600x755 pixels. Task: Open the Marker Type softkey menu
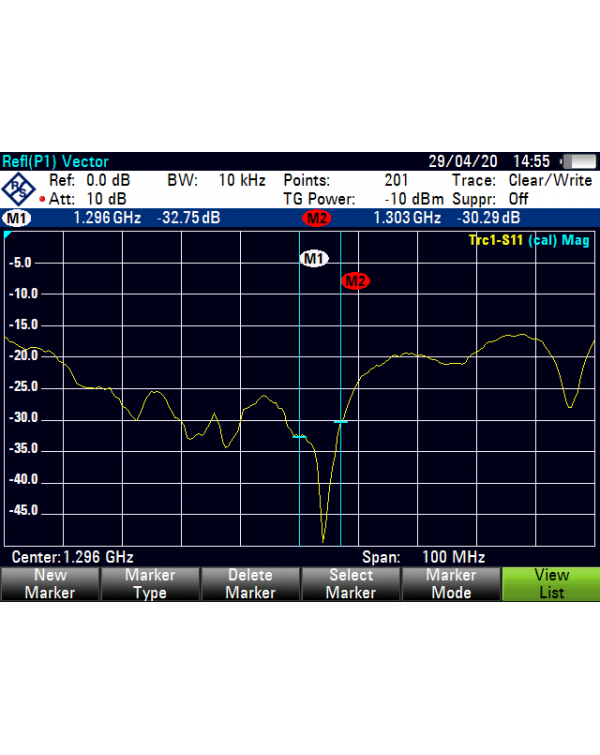(x=150, y=584)
